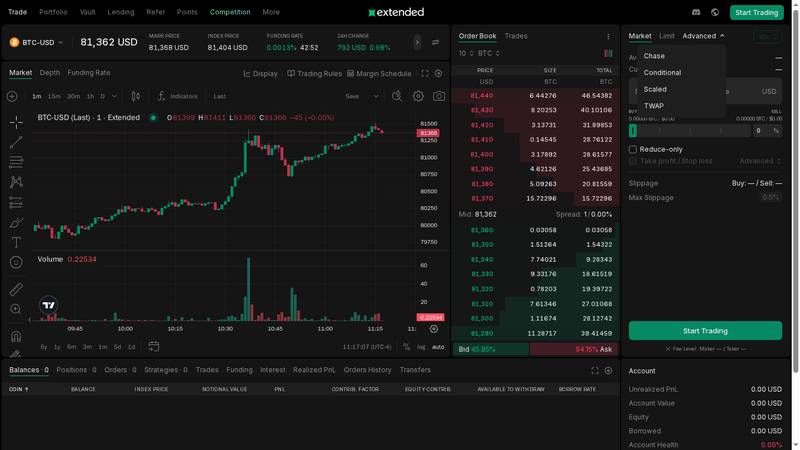Open the Indicators function button
Screen dimensions: 800x450
tap(177, 96)
